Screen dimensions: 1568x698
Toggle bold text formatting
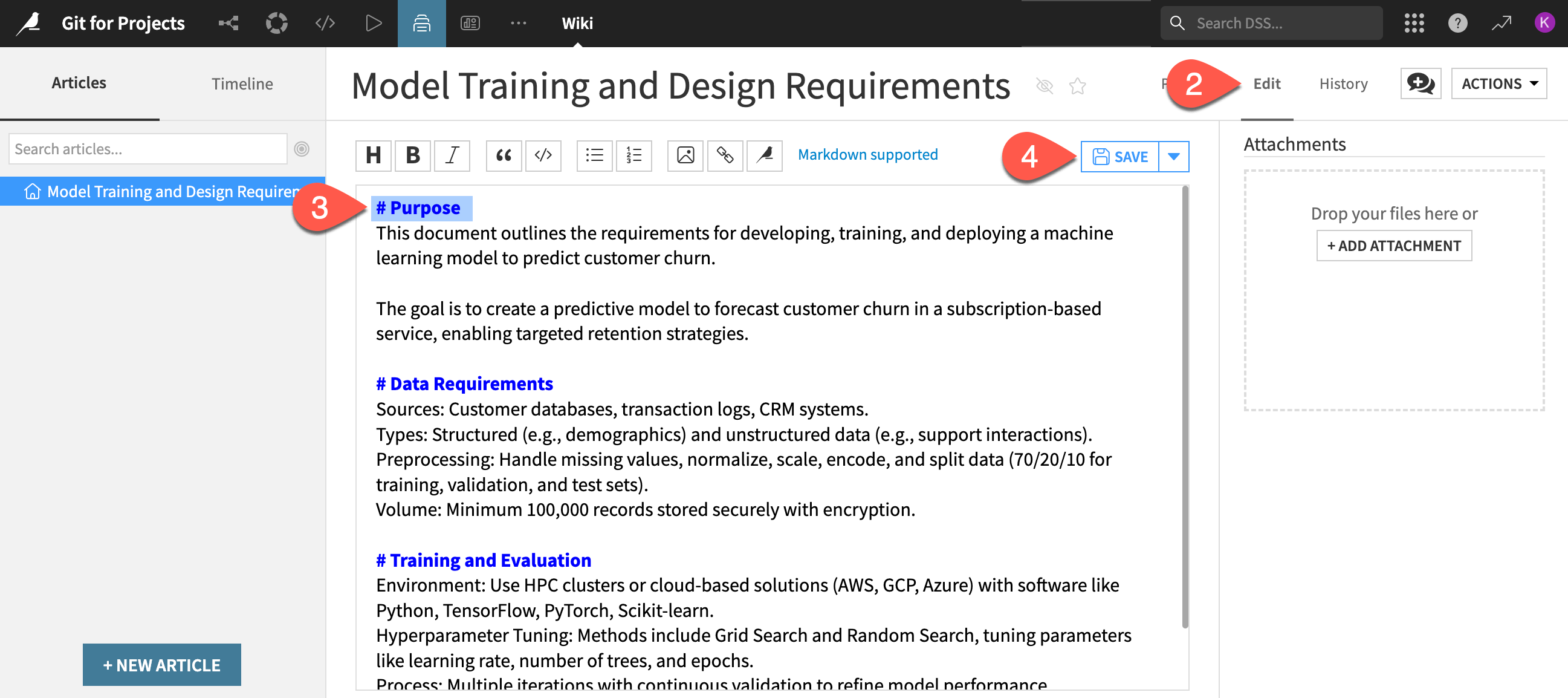click(x=413, y=155)
